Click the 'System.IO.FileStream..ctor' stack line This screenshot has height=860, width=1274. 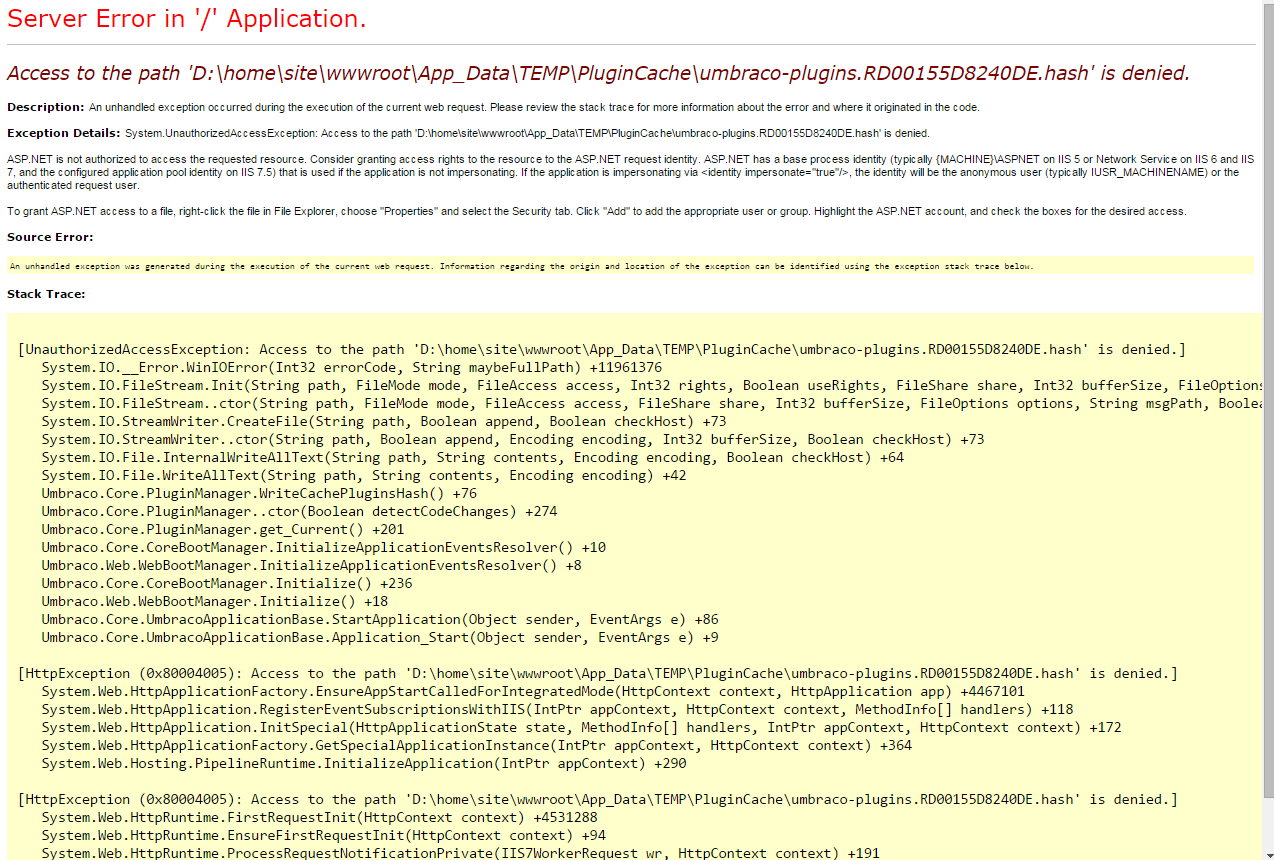click(x=651, y=403)
